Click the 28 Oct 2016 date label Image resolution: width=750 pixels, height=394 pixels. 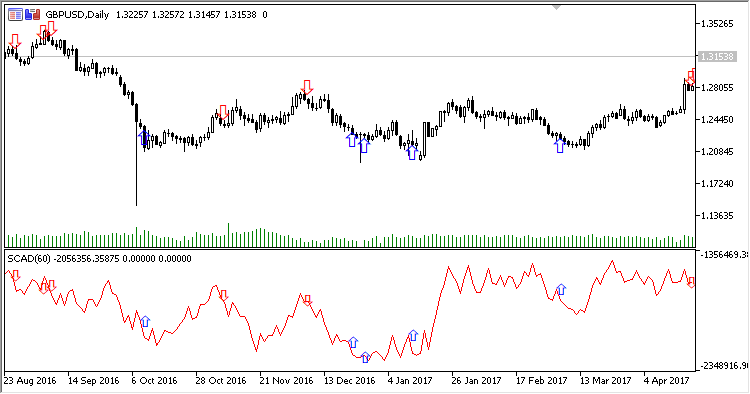tap(221, 381)
